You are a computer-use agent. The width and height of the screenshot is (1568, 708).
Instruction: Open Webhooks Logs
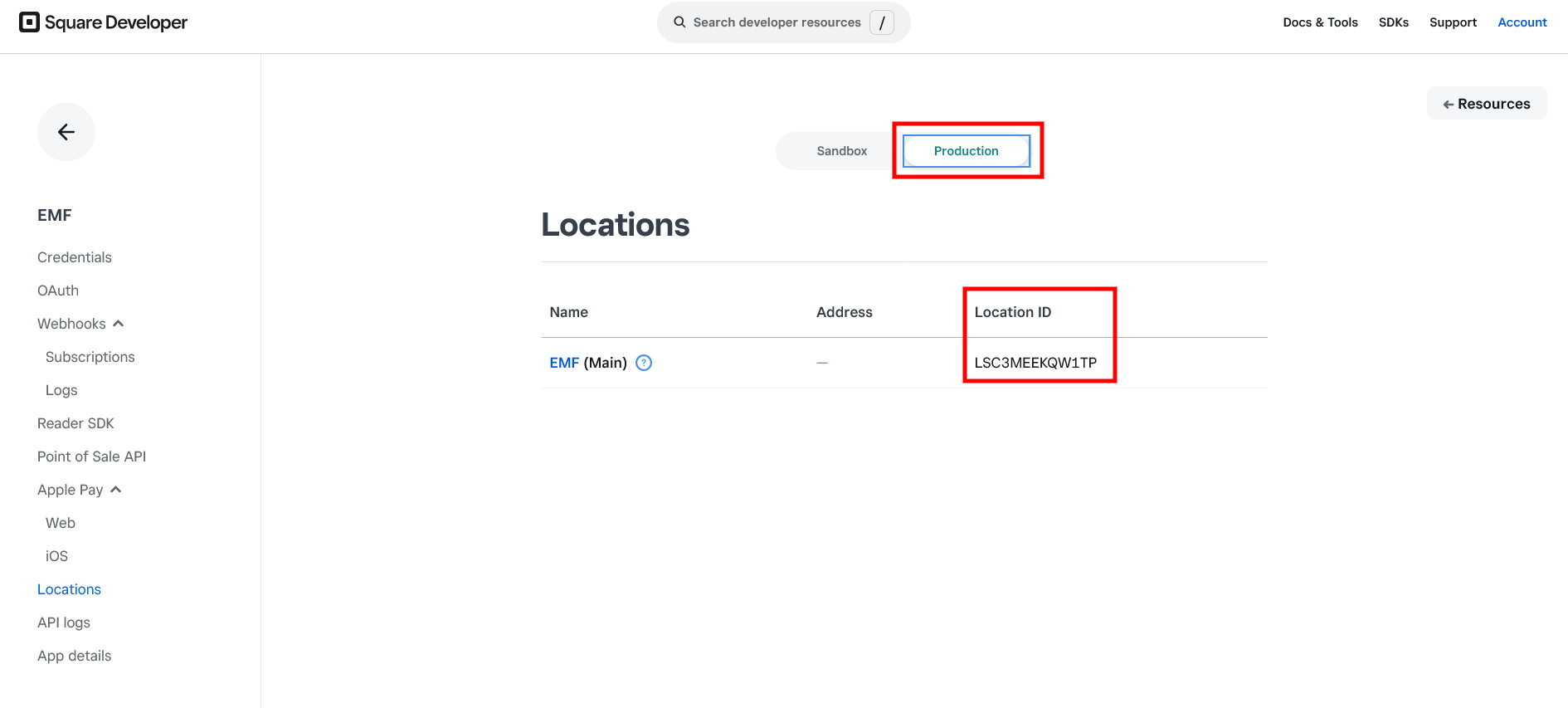(61, 390)
